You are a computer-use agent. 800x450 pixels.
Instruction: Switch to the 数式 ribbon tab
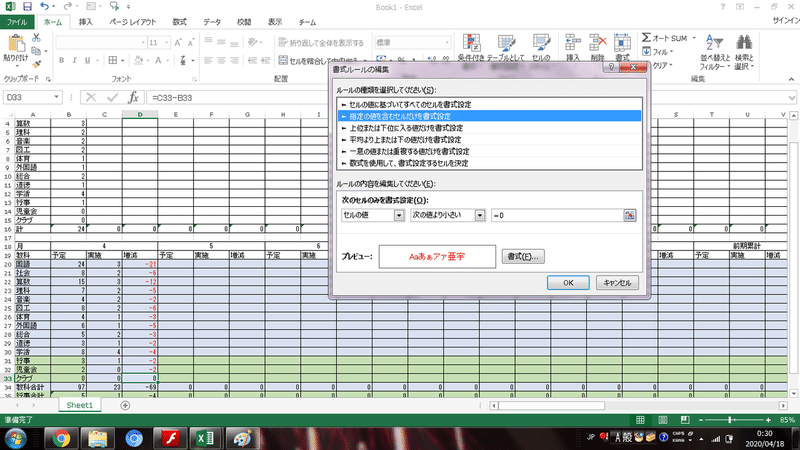[180, 22]
